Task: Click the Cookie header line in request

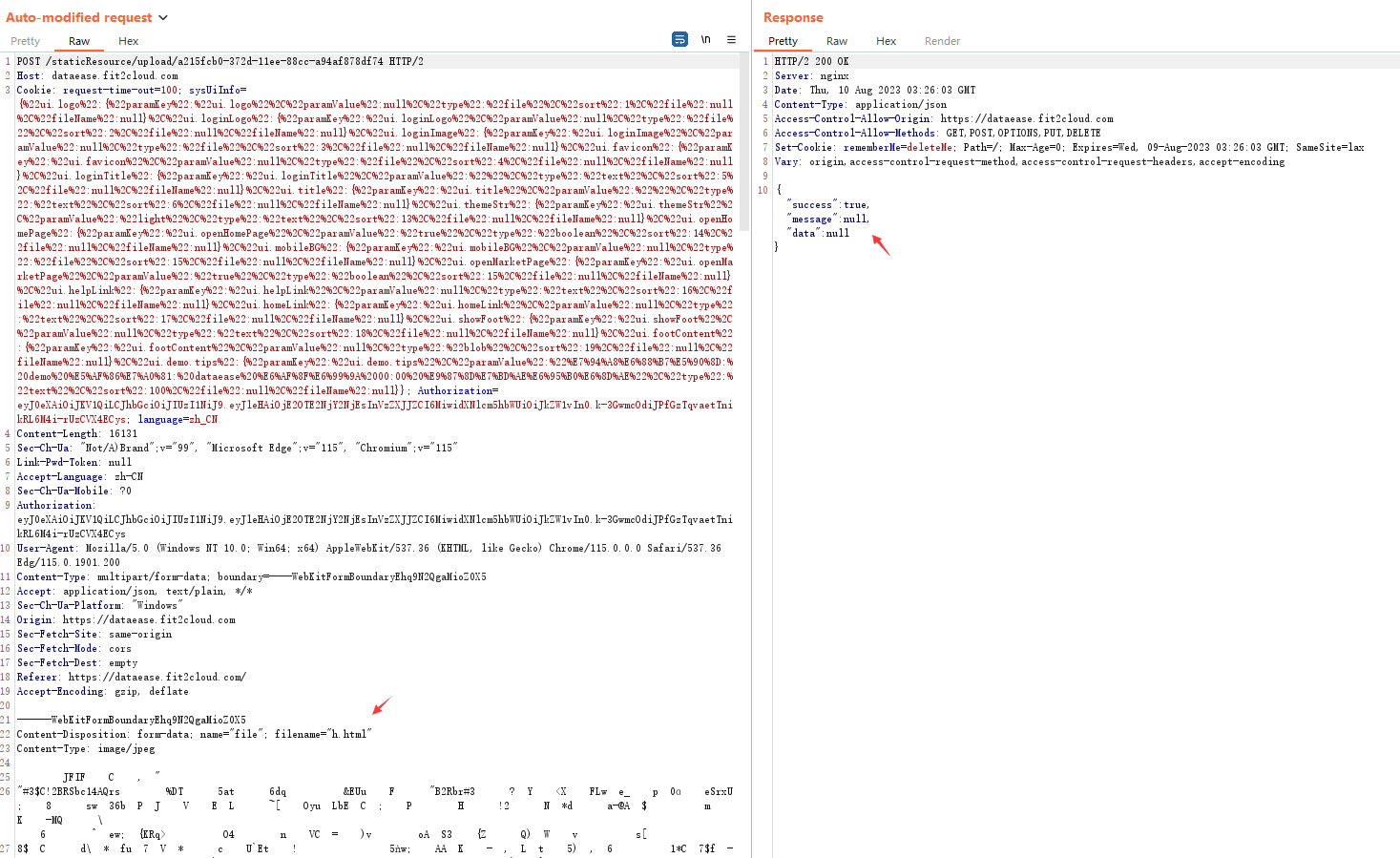Action: click(374, 255)
